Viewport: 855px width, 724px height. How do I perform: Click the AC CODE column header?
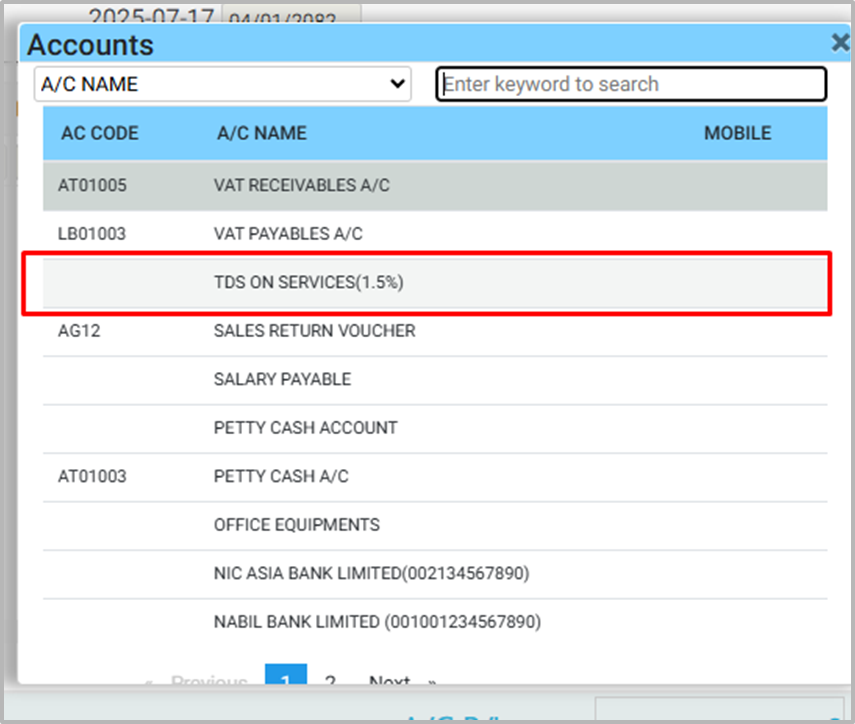click(x=100, y=133)
